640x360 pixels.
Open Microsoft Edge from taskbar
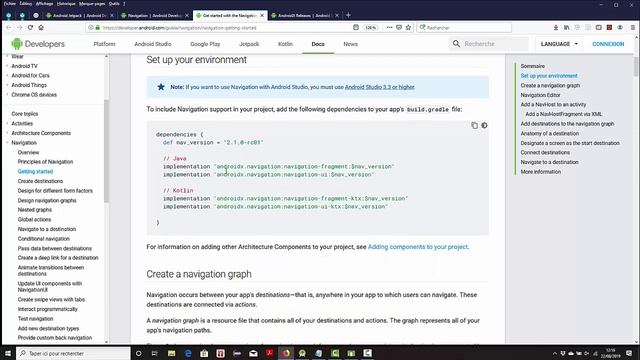pyautogui.click(x=188, y=353)
